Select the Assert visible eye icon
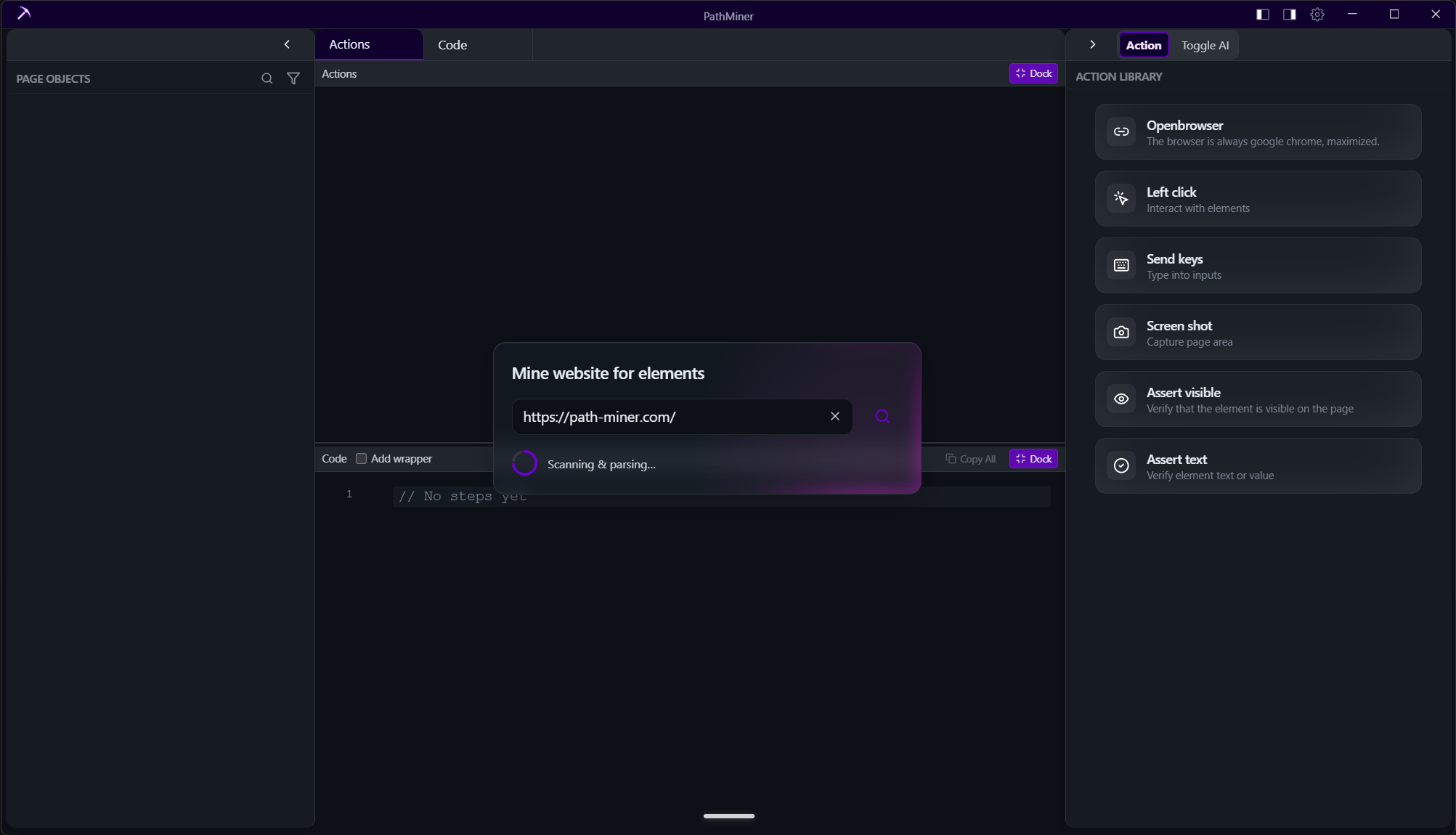Viewport: 1456px width, 835px height. 1121,399
